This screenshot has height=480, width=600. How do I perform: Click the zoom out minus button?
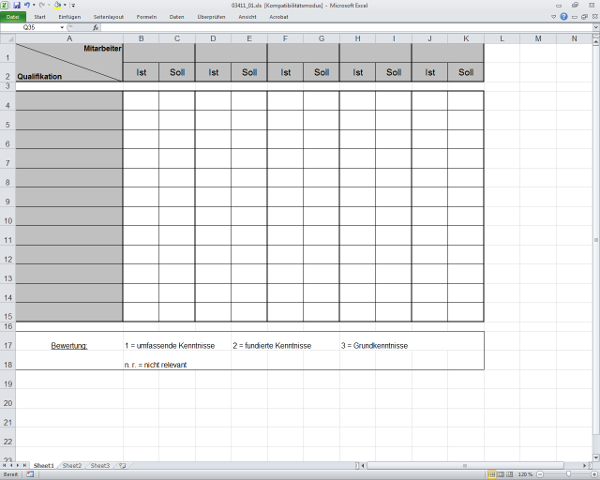pyautogui.click(x=539, y=474)
